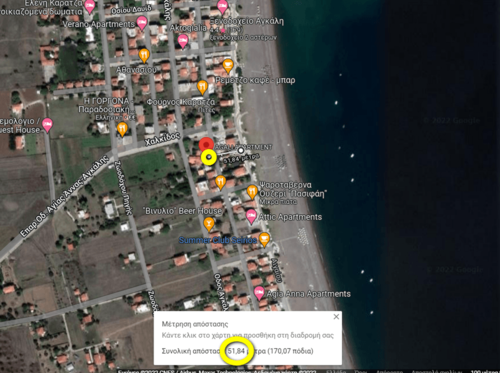500x373 pixels.
Task: Open the Αθανασίου restaurant pin
Action: coord(144,55)
